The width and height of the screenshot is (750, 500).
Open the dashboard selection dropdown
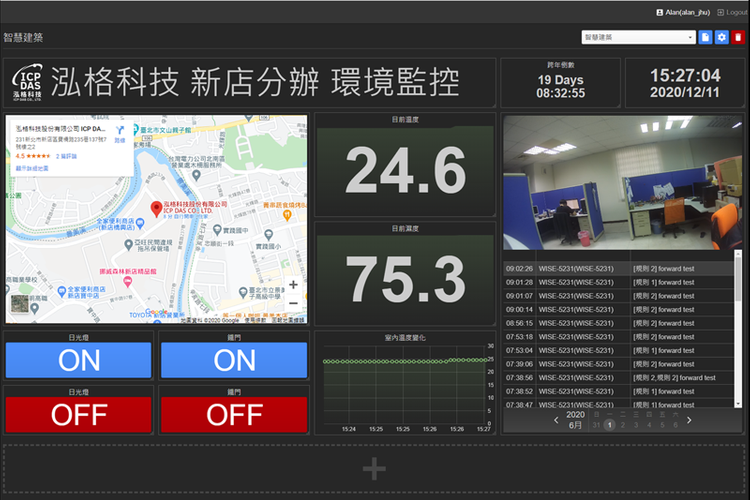tap(638, 37)
